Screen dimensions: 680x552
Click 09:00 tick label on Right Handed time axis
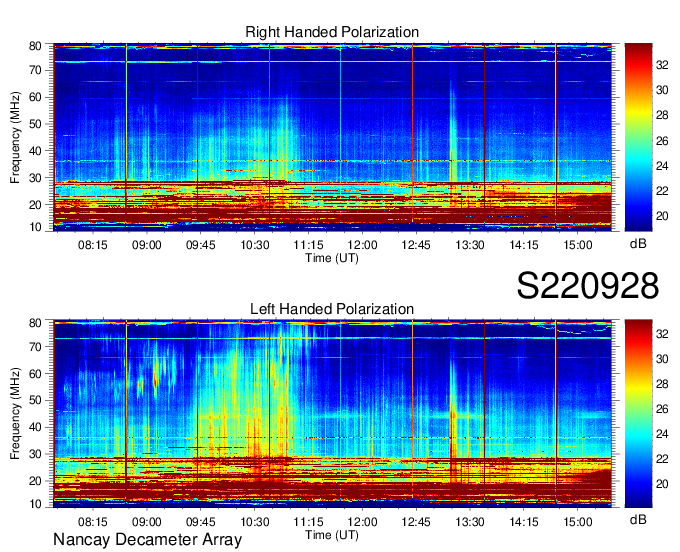point(147,245)
